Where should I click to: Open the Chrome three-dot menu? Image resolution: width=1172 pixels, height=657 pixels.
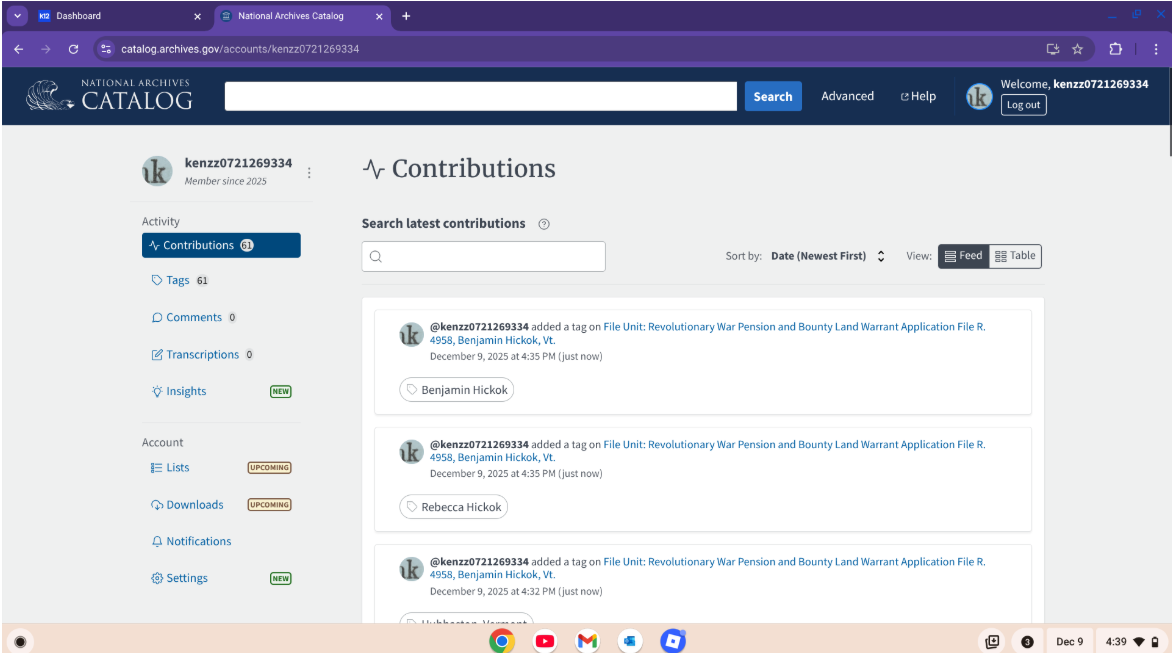[1155, 49]
